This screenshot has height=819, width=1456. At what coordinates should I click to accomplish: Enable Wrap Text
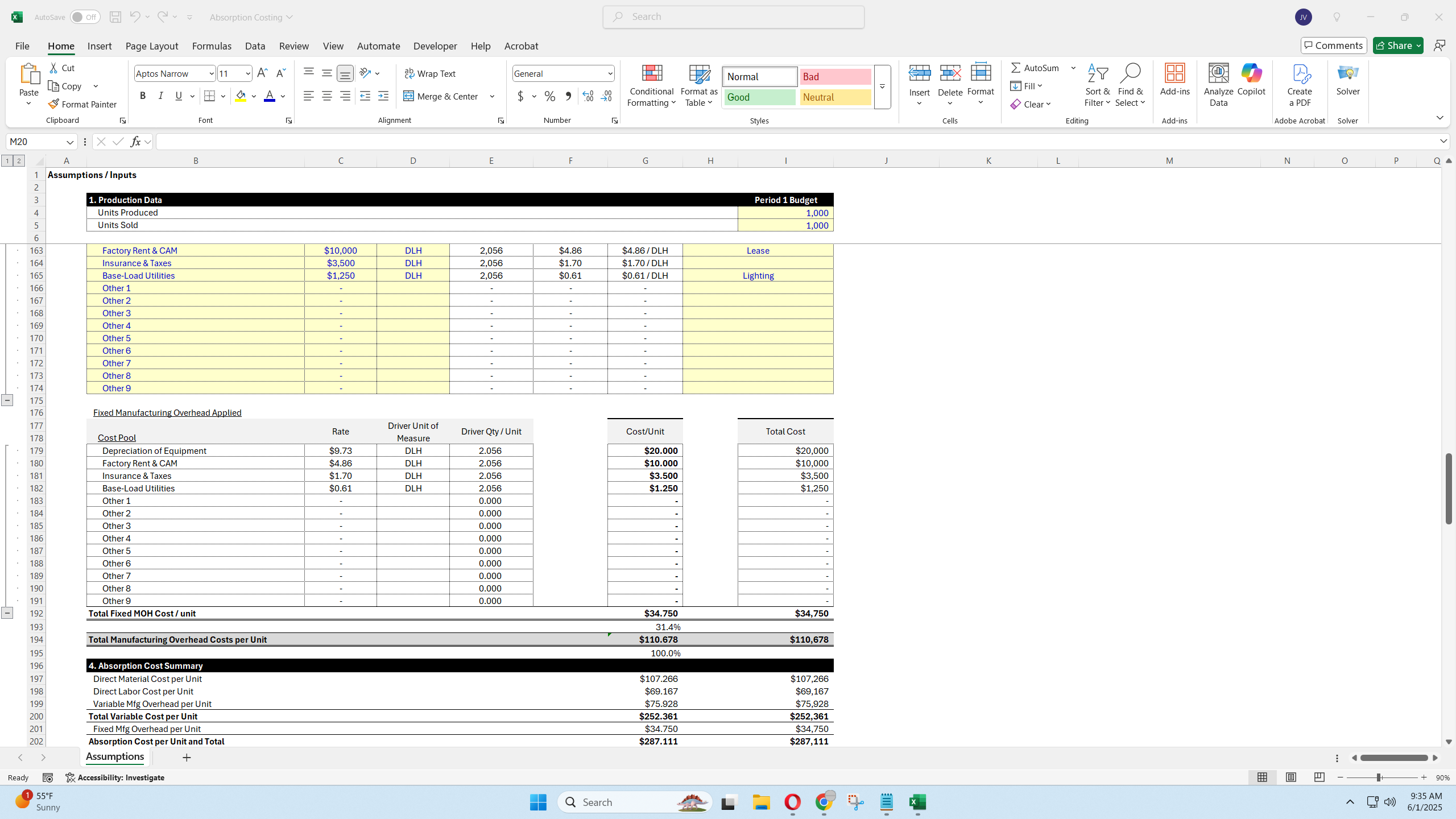coord(431,73)
